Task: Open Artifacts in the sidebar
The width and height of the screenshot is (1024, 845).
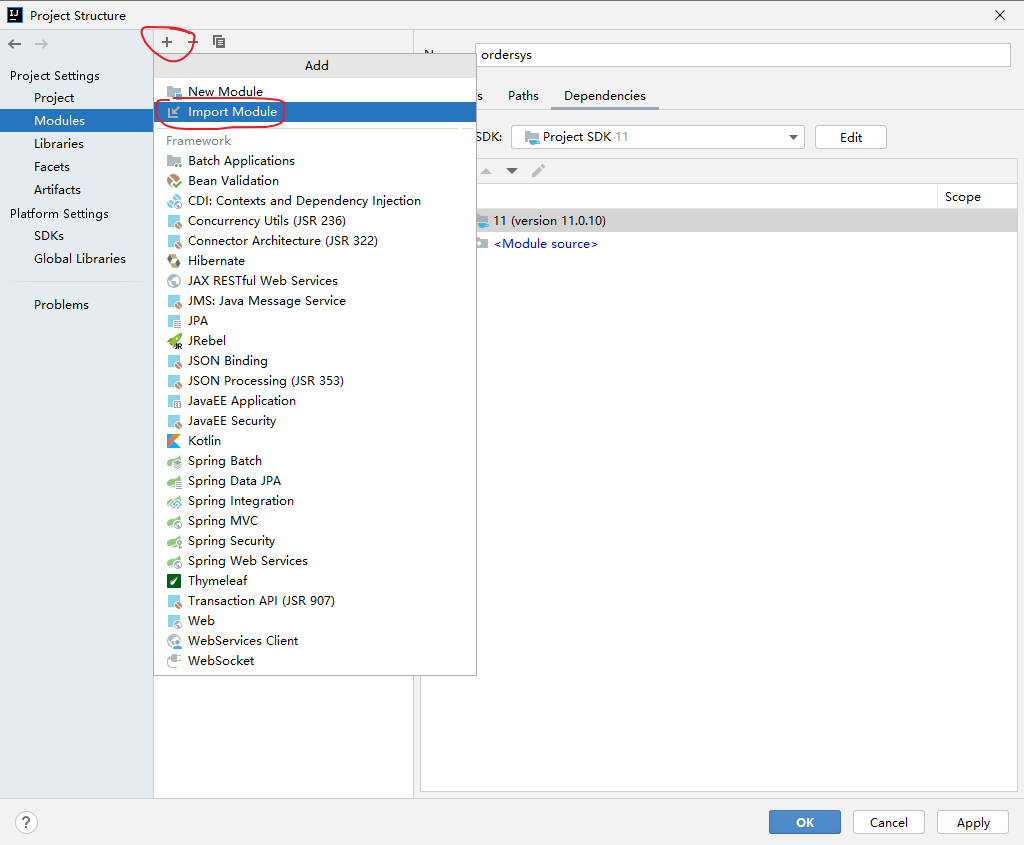Action: pyautogui.click(x=76, y=190)
